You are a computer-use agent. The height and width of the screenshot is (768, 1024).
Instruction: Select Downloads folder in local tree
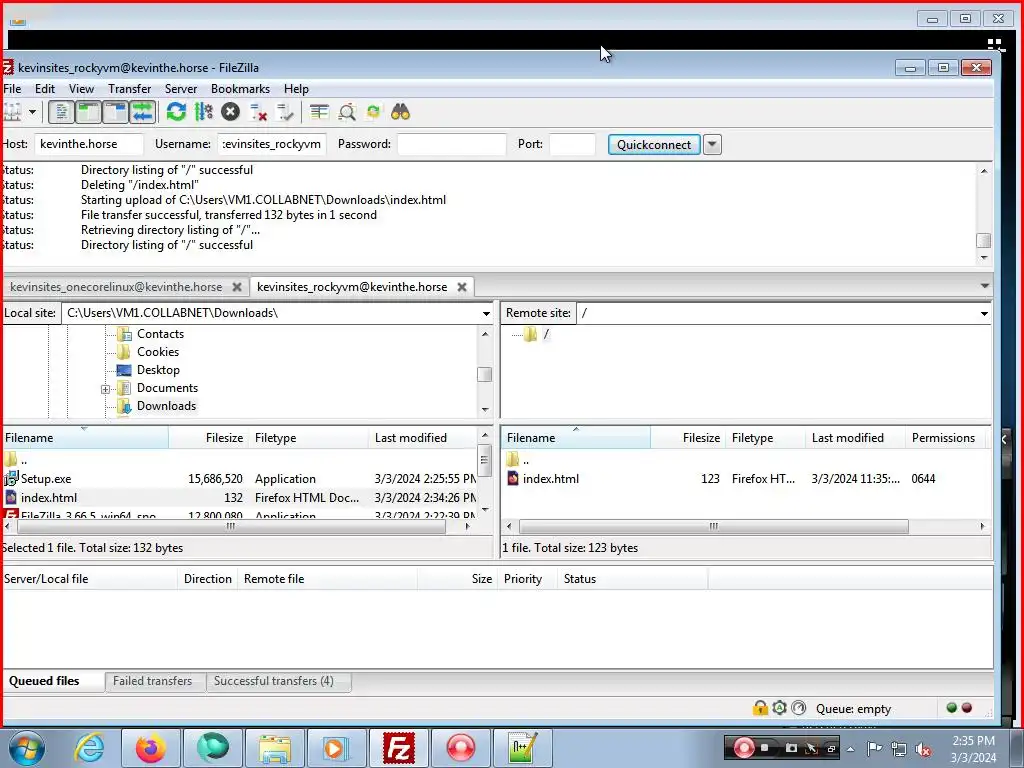(x=166, y=406)
